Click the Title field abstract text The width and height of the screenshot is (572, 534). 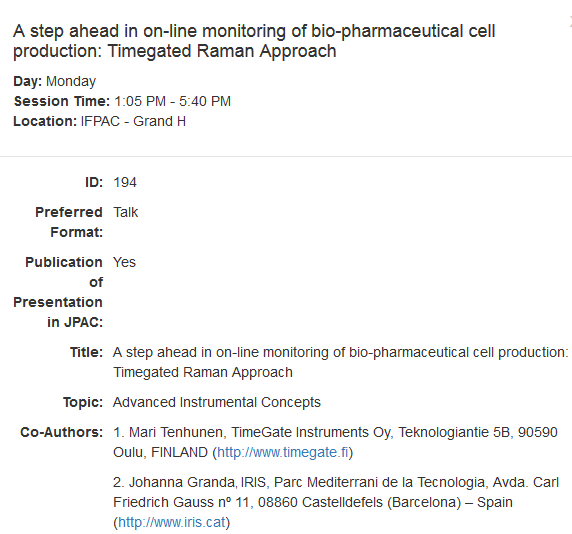click(x=341, y=362)
